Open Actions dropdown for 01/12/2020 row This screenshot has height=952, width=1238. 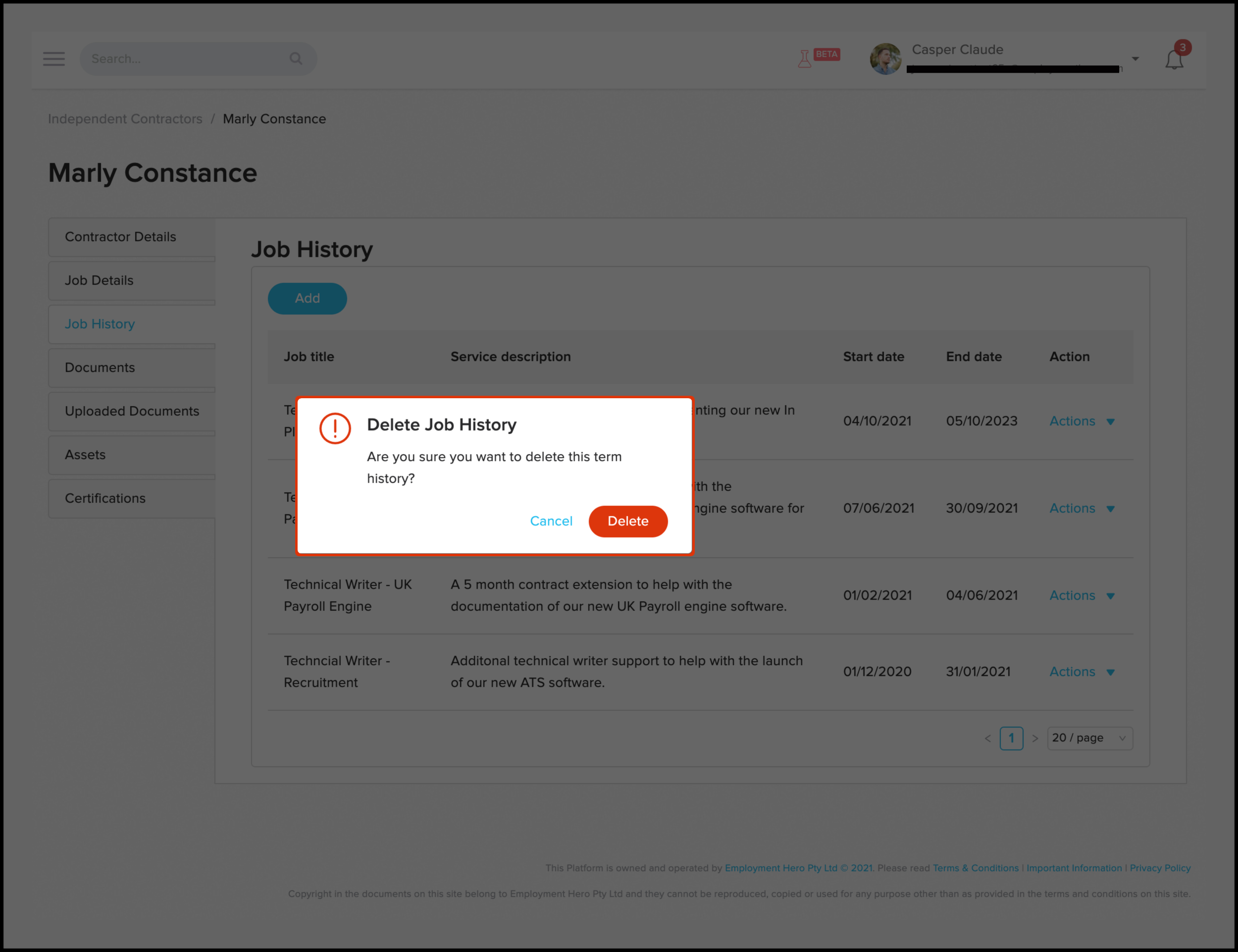(x=1082, y=672)
